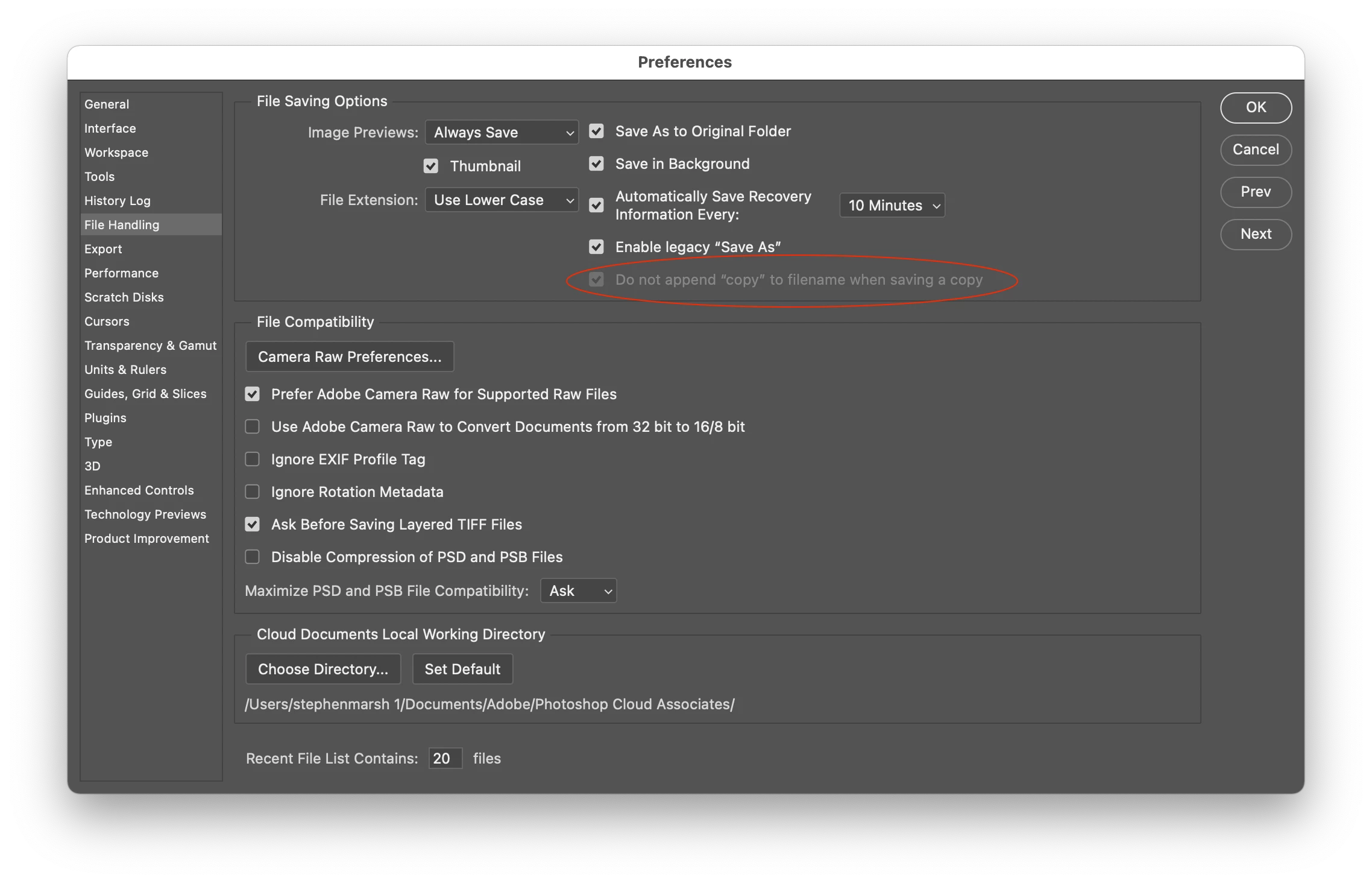Enable Disable Compression of PSD and PSB Files
Viewport: 1372px width, 883px height.
tap(252, 557)
